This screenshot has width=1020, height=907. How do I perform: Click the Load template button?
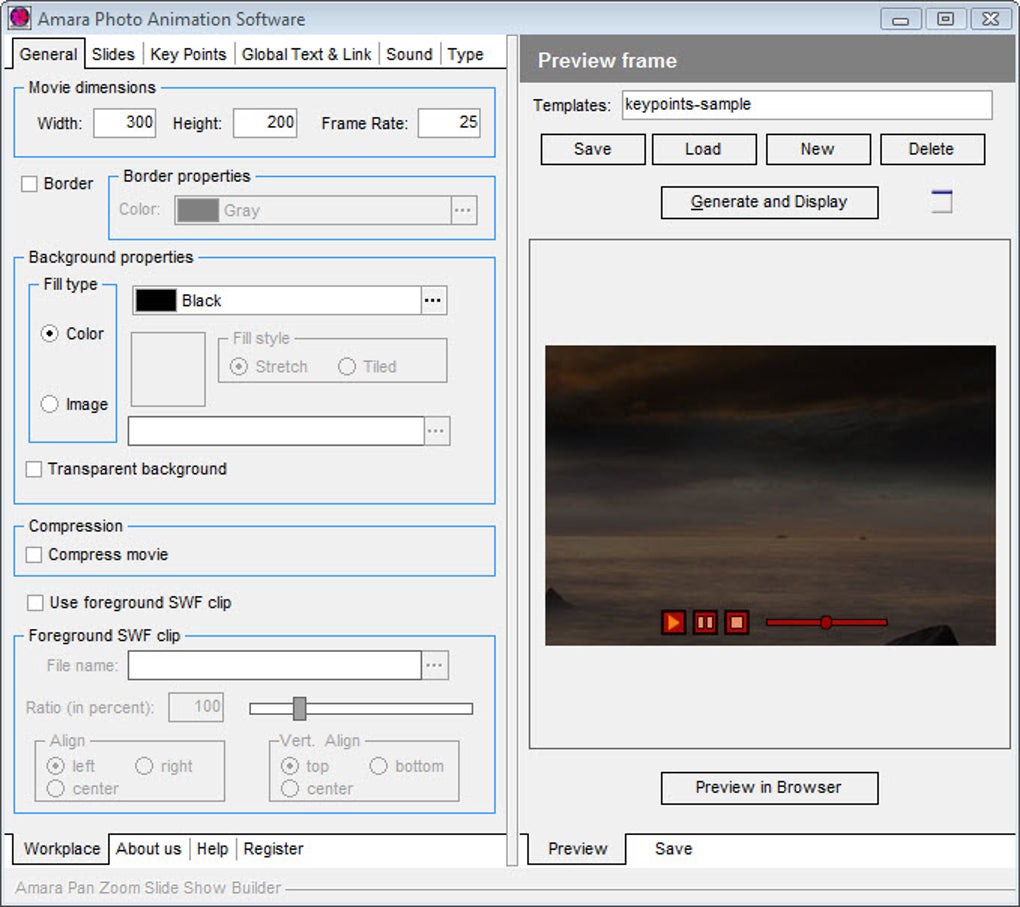tap(703, 149)
